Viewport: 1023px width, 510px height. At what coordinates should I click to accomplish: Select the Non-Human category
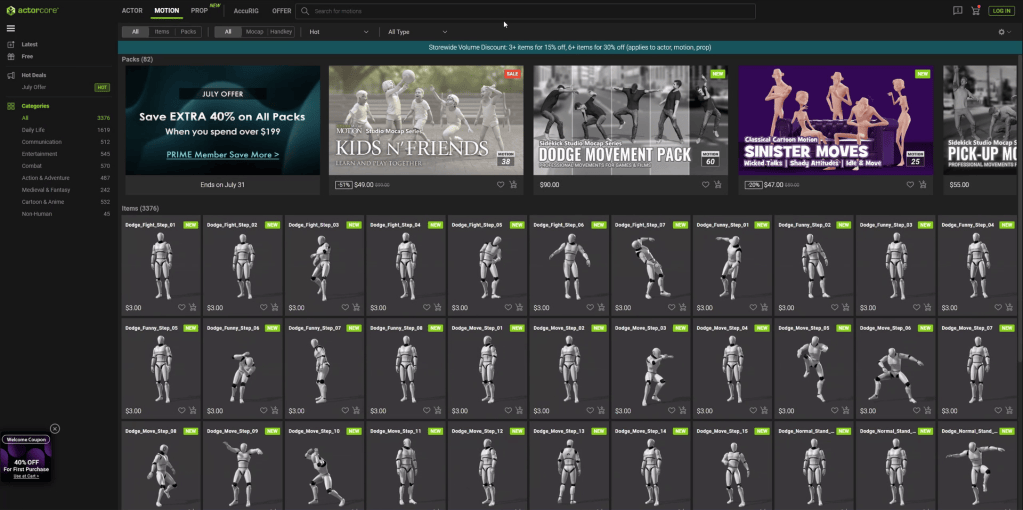pyautogui.click(x=35, y=214)
